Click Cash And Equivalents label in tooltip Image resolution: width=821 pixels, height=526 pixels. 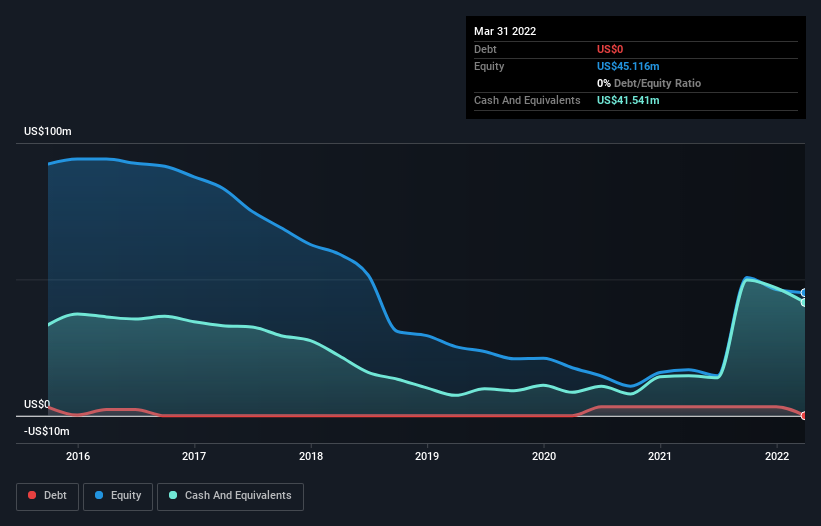tap(527, 100)
